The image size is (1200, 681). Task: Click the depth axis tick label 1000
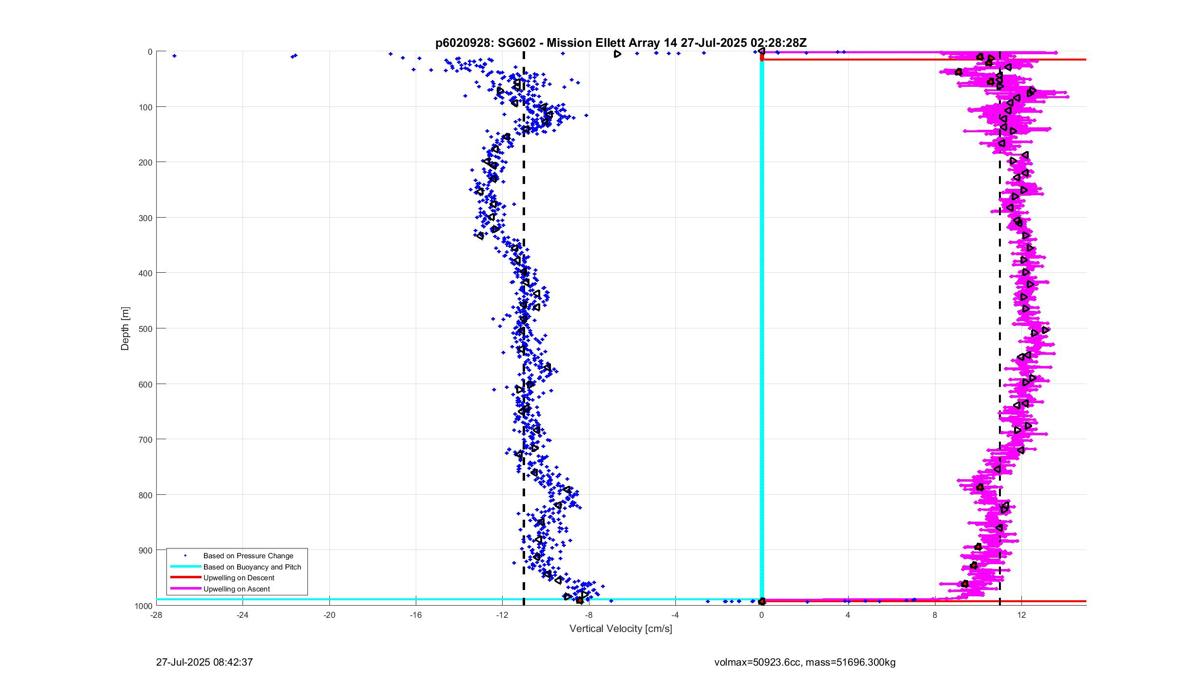pos(143,606)
